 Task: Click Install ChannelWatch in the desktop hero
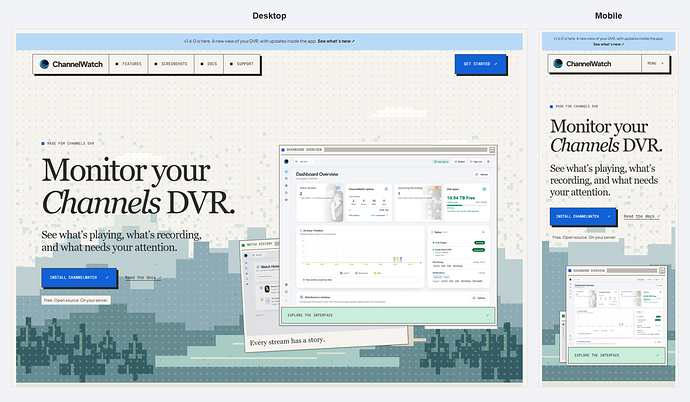[79, 278]
